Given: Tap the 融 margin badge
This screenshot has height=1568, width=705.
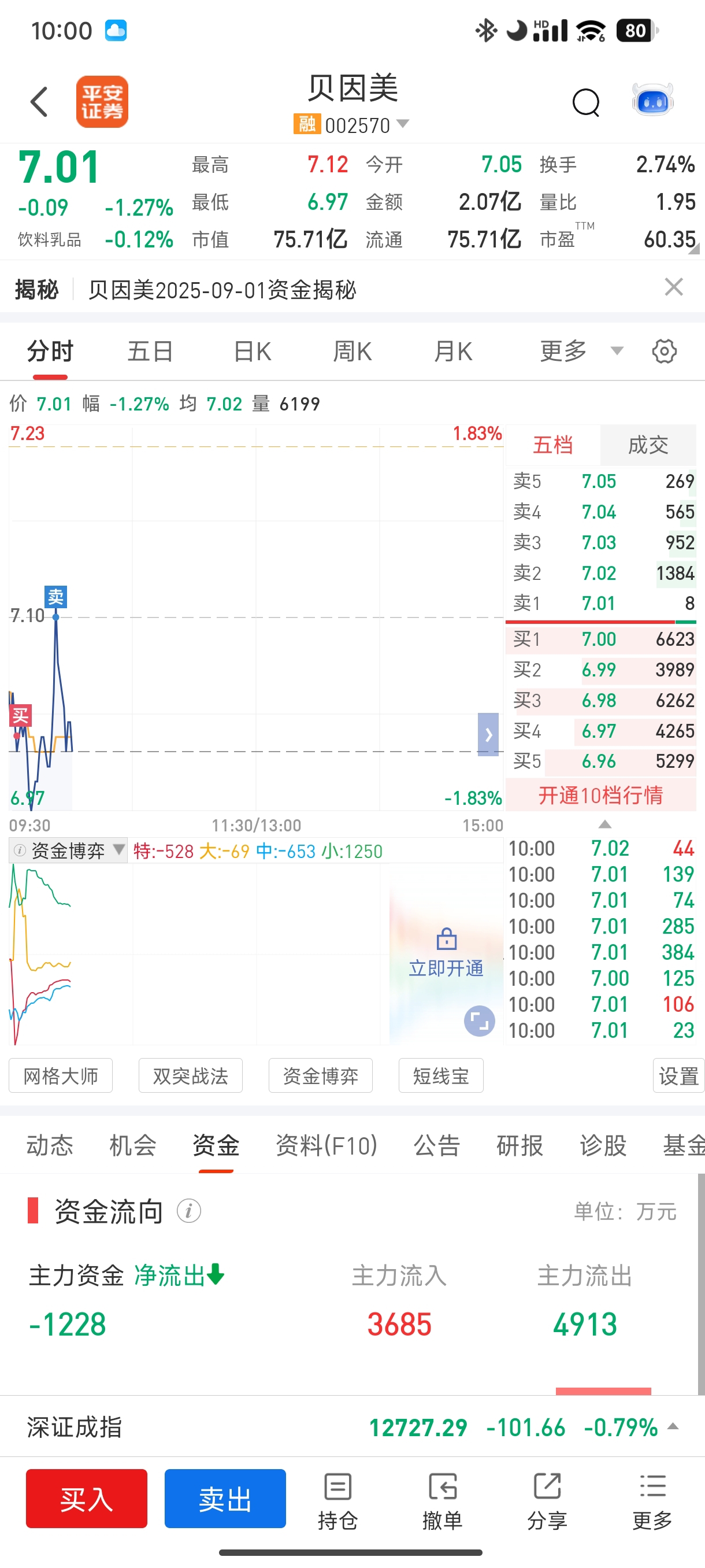Looking at the screenshot, I should (x=307, y=124).
